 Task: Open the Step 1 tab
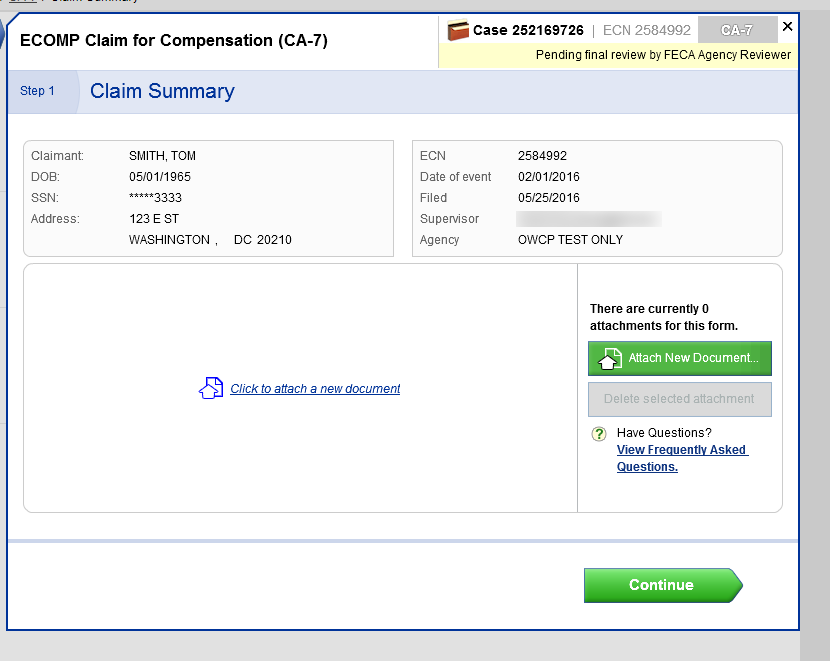[38, 91]
